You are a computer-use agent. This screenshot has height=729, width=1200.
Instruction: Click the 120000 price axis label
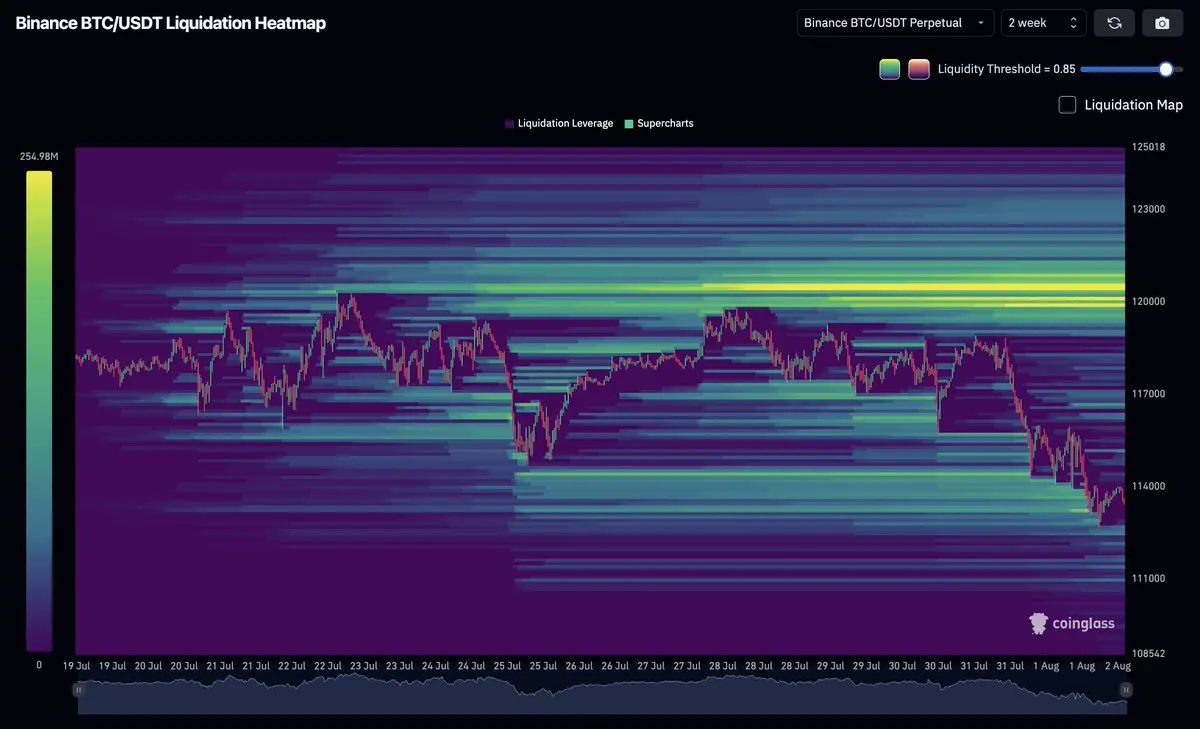[1148, 301]
